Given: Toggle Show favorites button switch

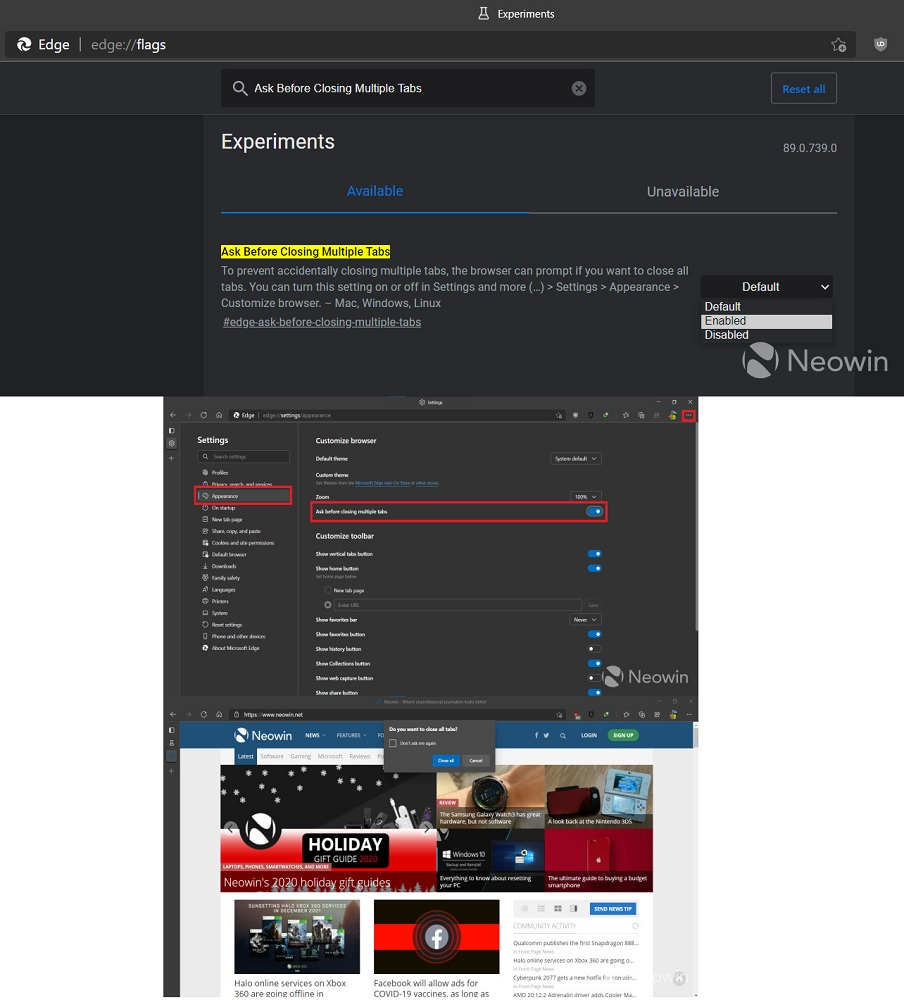Looking at the screenshot, I should 594,635.
